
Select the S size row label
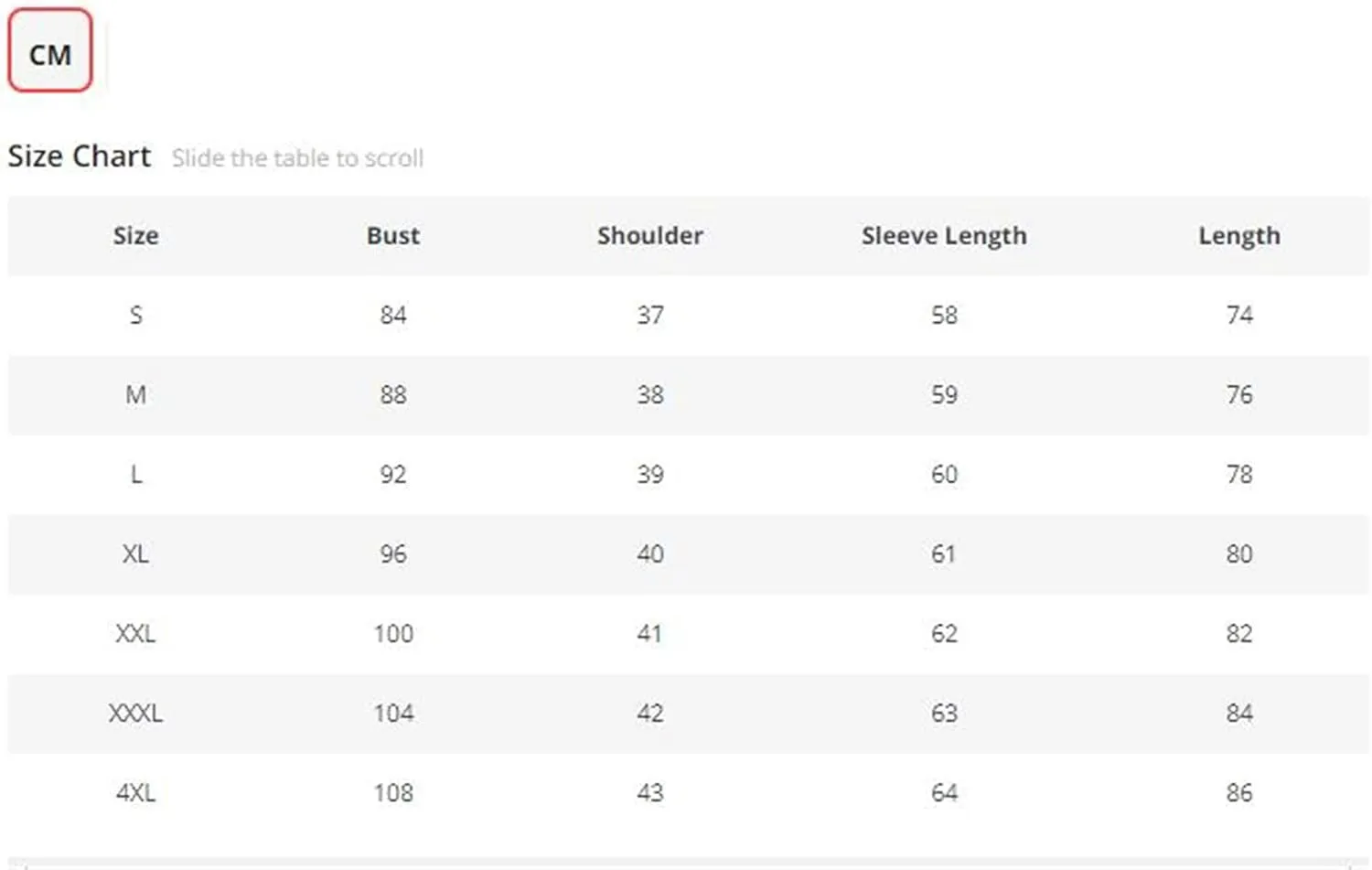point(136,315)
